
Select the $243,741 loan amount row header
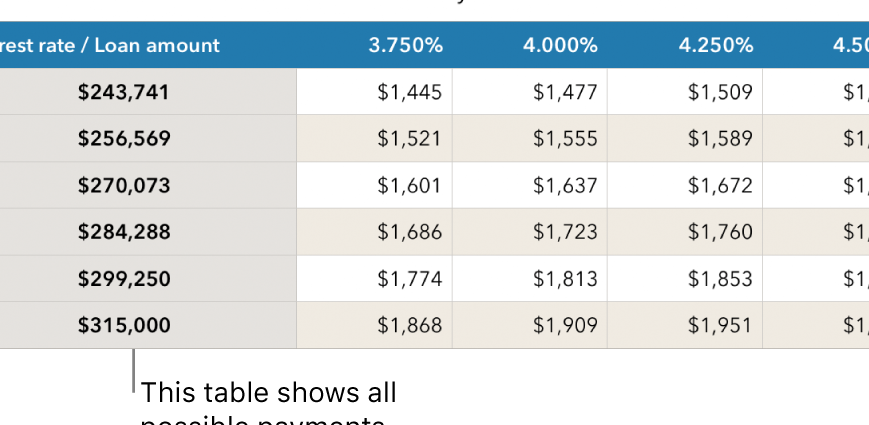click(124, 92)
